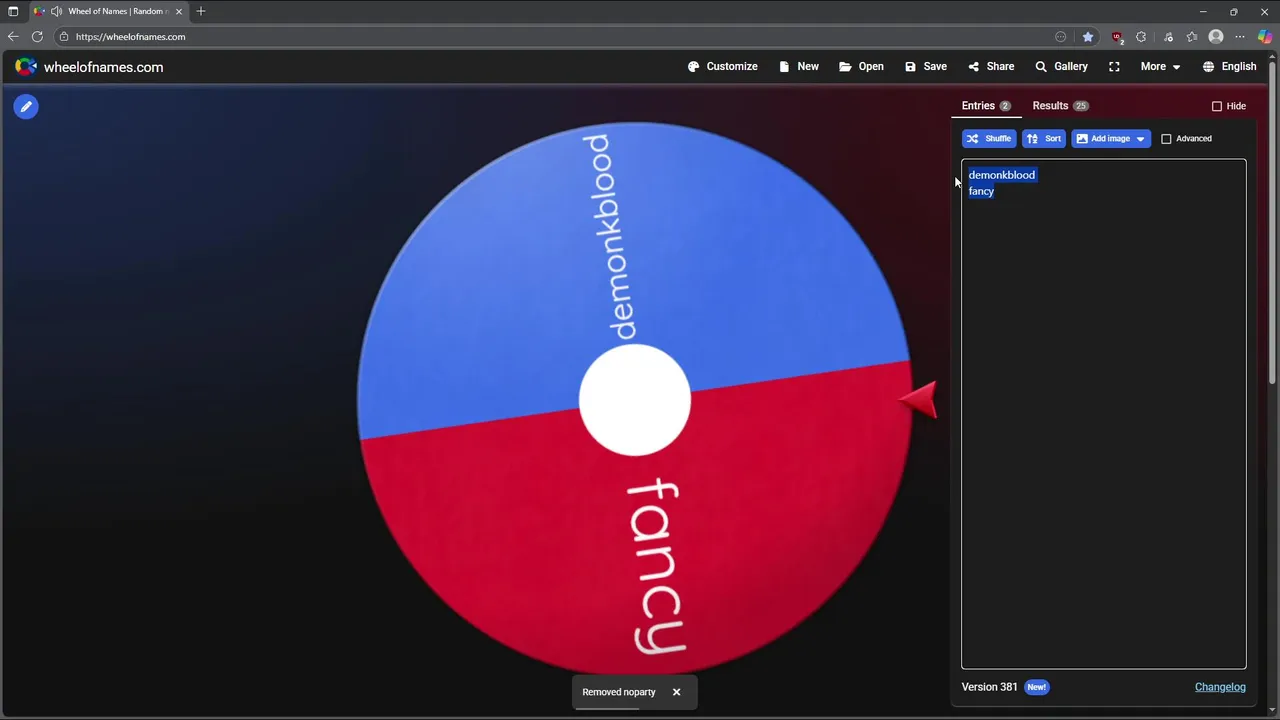Image resolution: width=1280 pixels, height=720 pixels.
Task: Click the wheelofnames.com logo
Action: point(89,67)
